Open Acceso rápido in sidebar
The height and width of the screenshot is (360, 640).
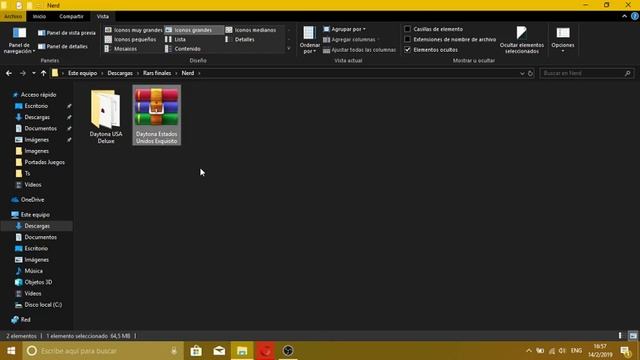click(34, 95)
